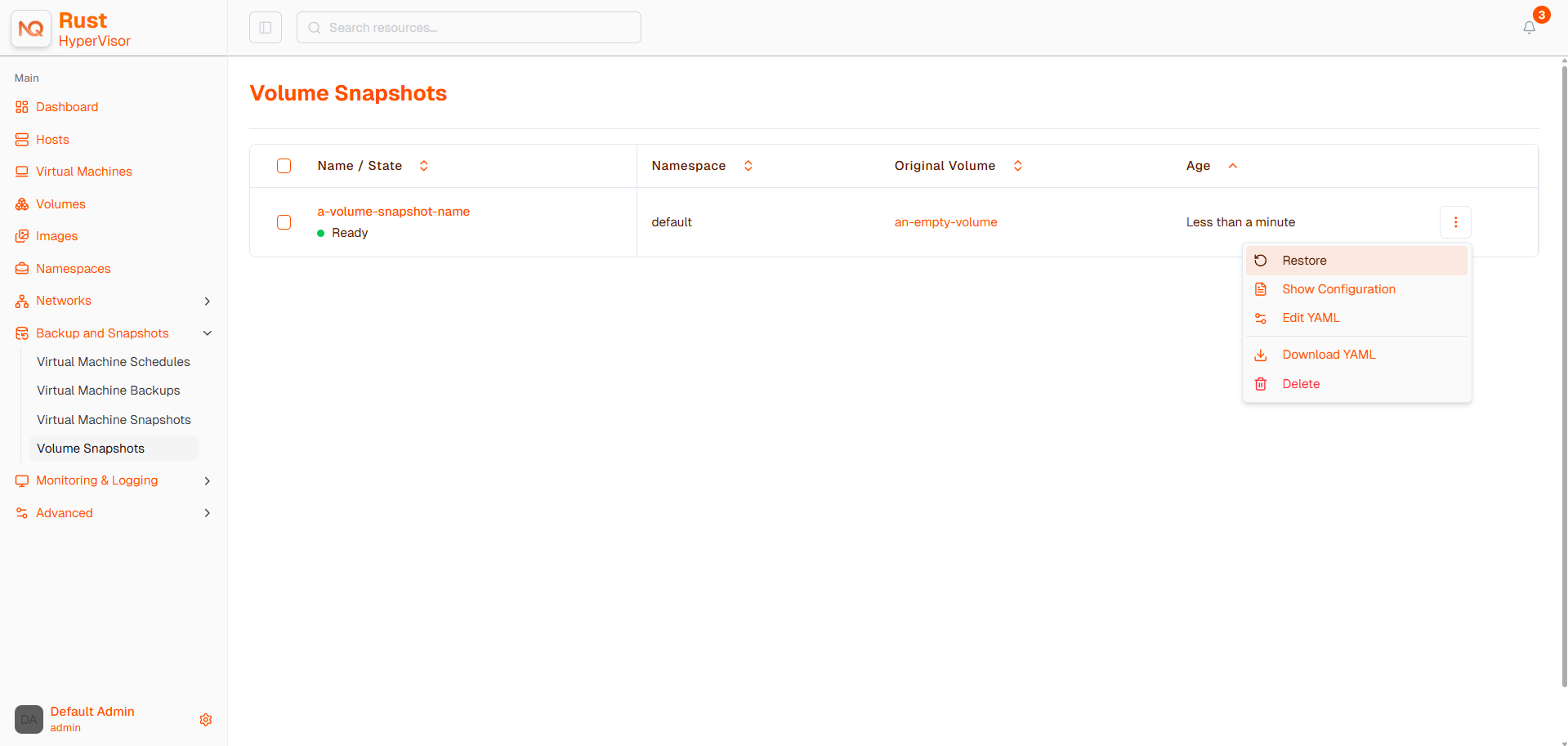The height and width of the screenshot is (746, 1568).
Task: Go to Images page
Action: 57,236
